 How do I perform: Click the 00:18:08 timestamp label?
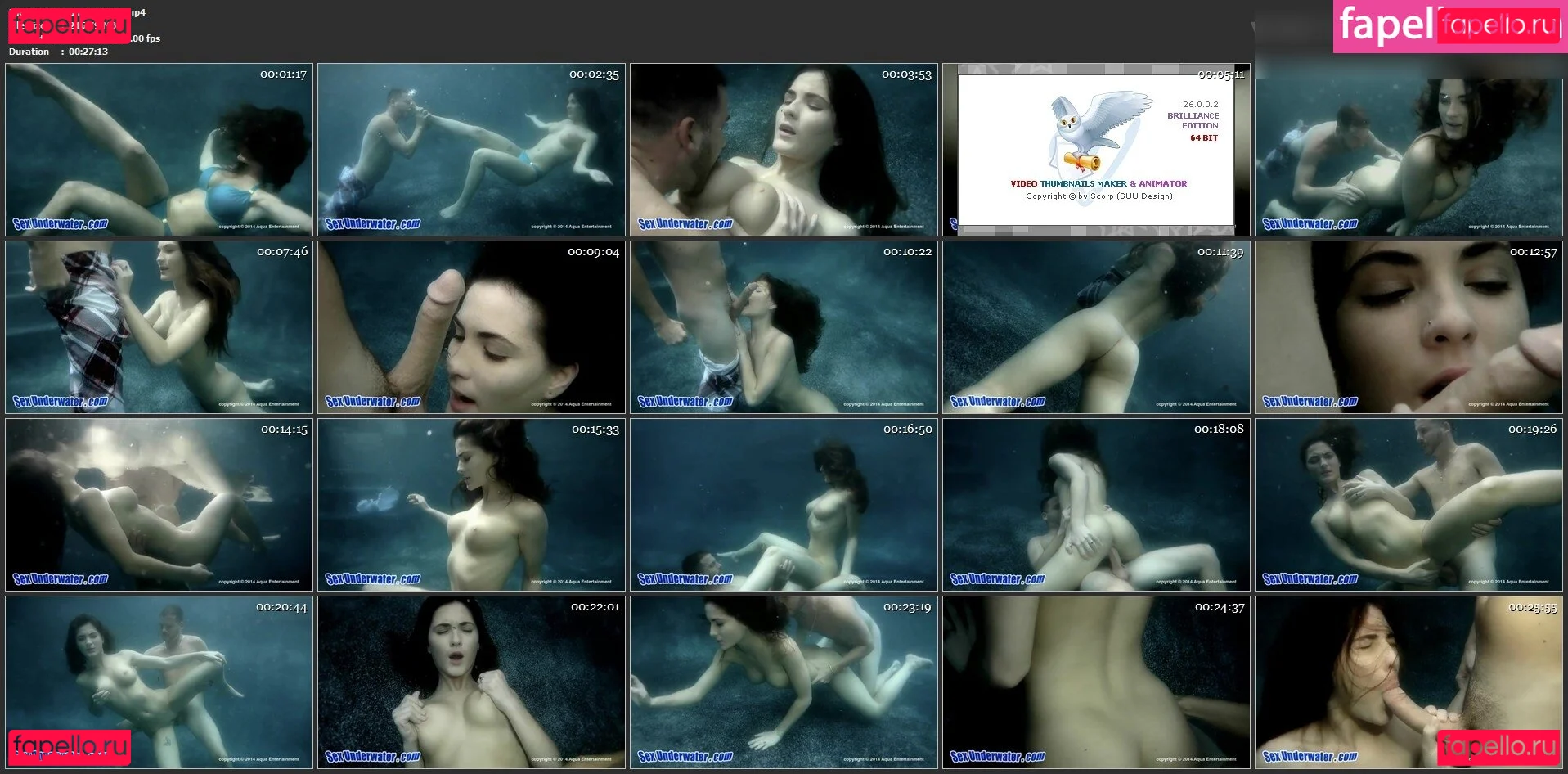tap(1219, 430)
